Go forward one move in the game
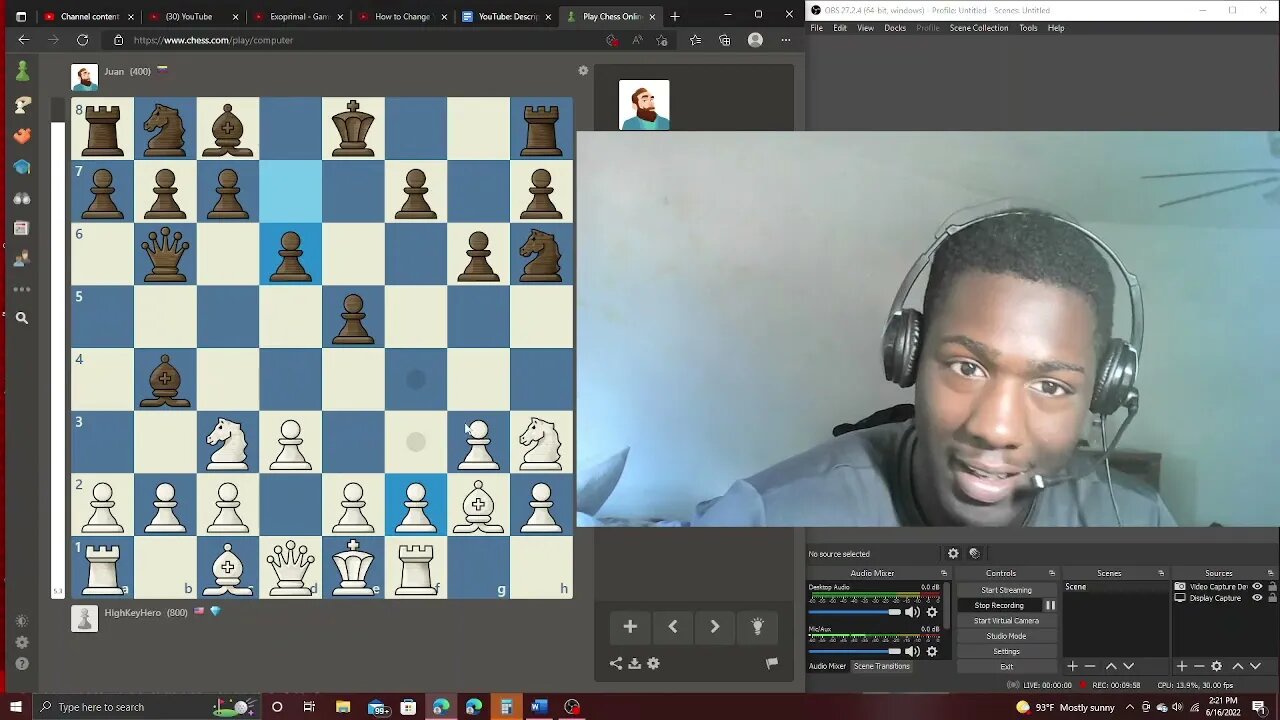 [x=715, y=627]
